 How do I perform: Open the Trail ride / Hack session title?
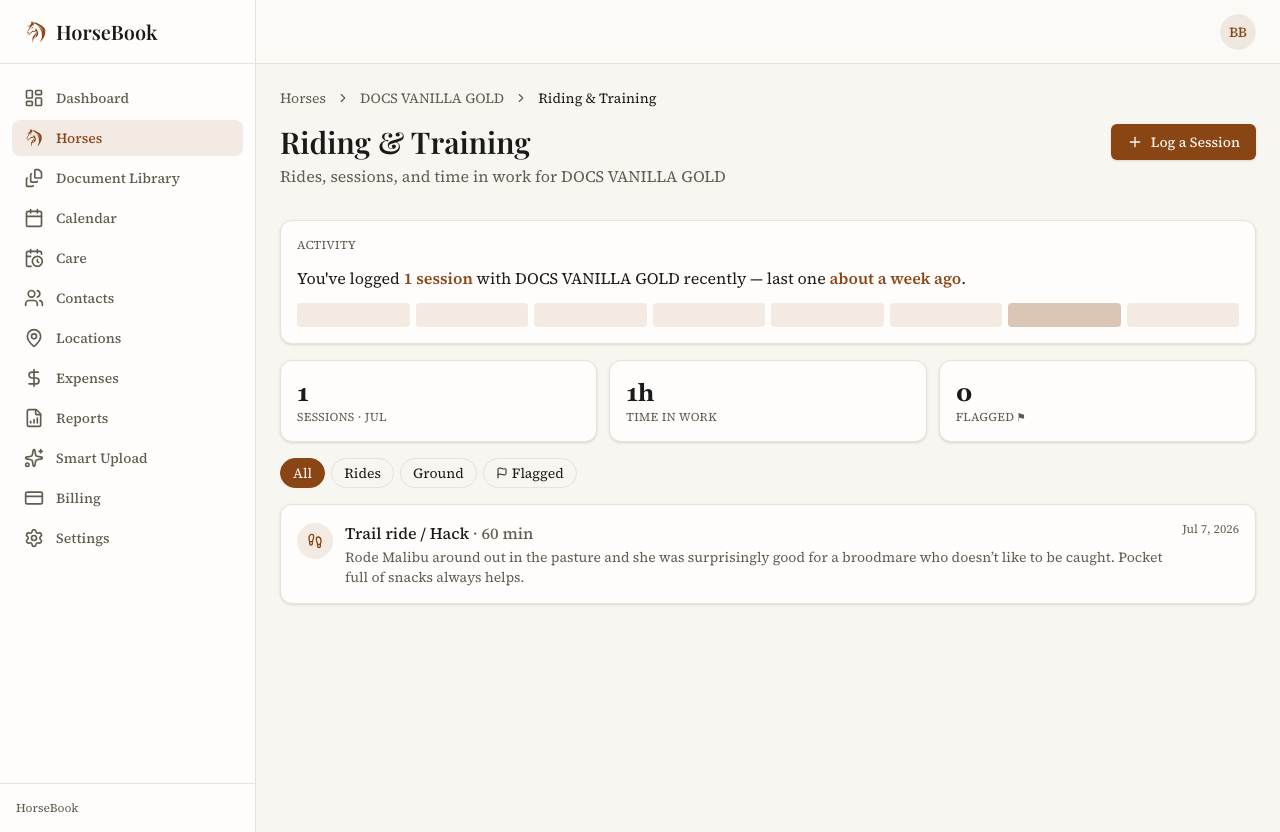point(407,533)
